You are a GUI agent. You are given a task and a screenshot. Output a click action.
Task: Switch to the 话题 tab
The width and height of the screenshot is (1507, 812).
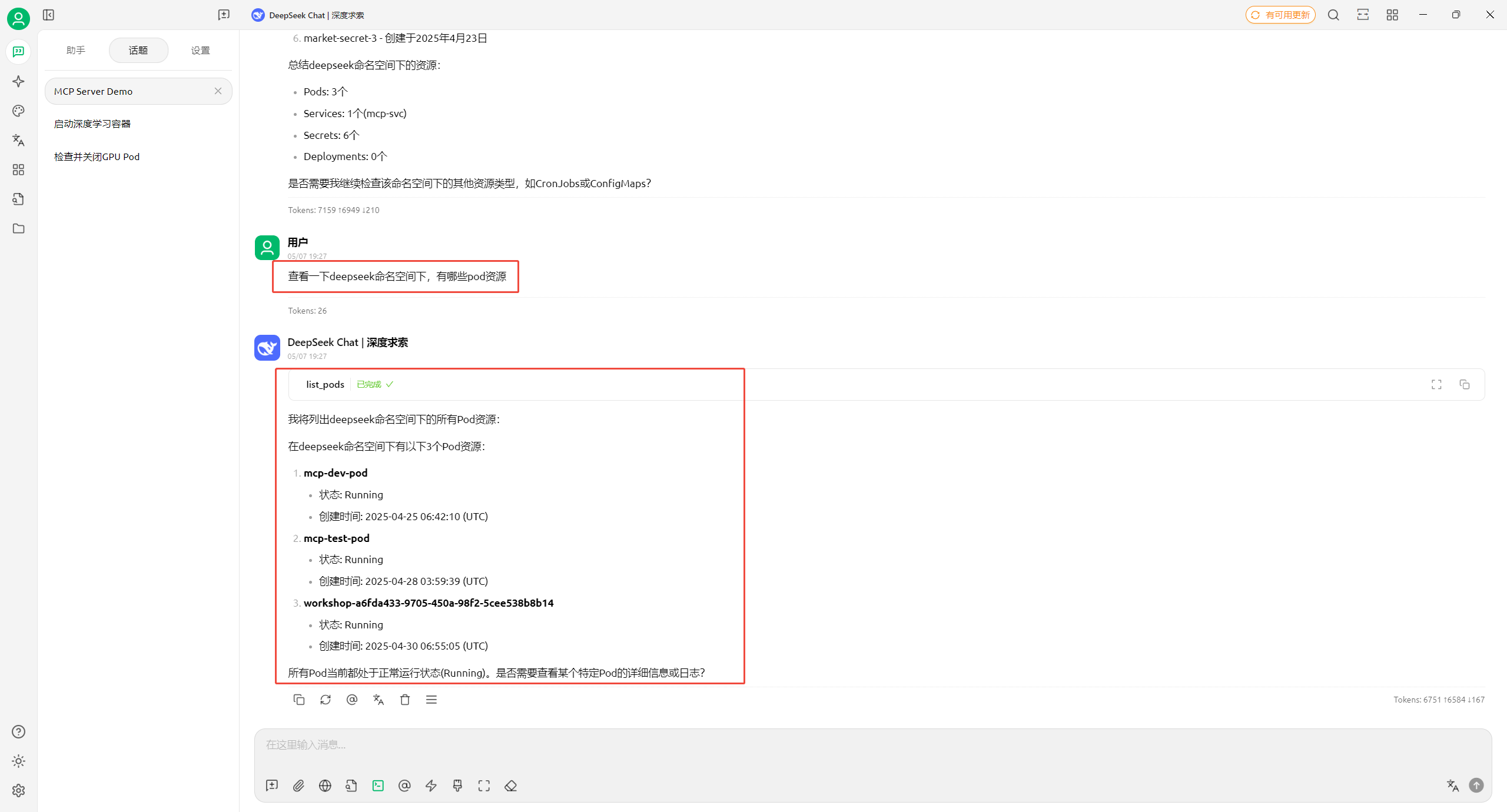(x=138, y=50)
